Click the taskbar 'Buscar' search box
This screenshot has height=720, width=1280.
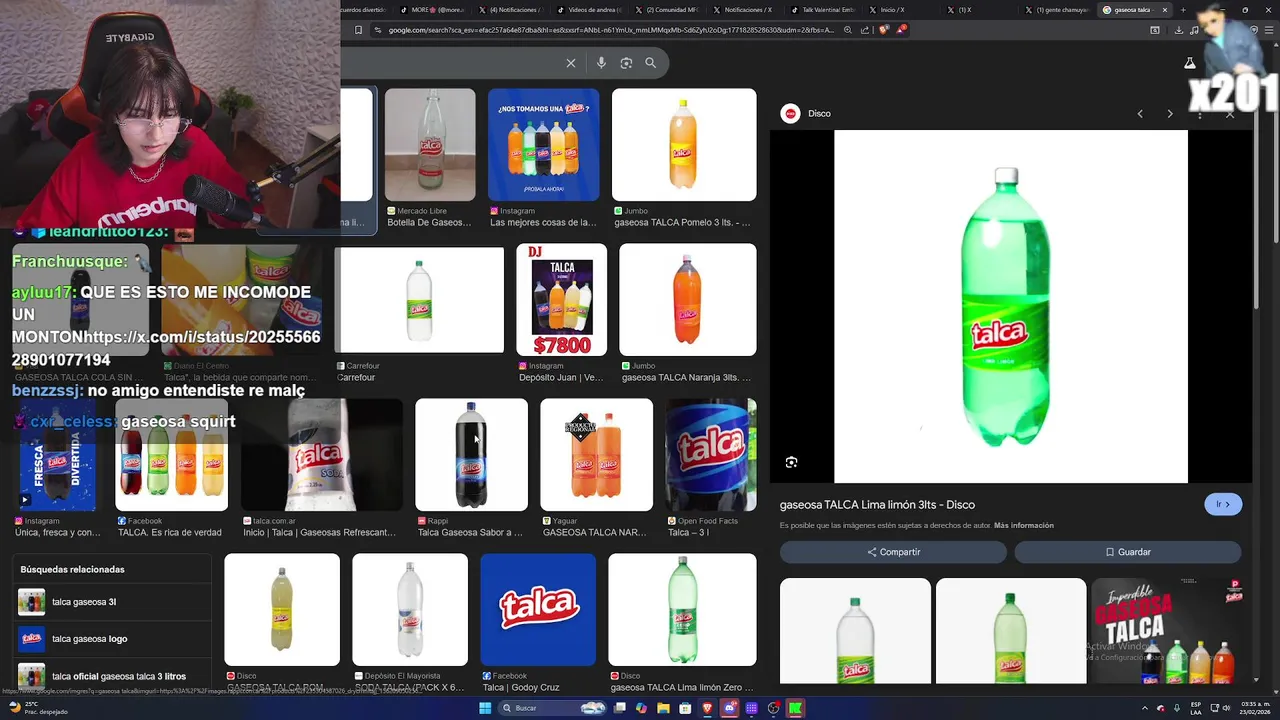(x=550, y=708)
